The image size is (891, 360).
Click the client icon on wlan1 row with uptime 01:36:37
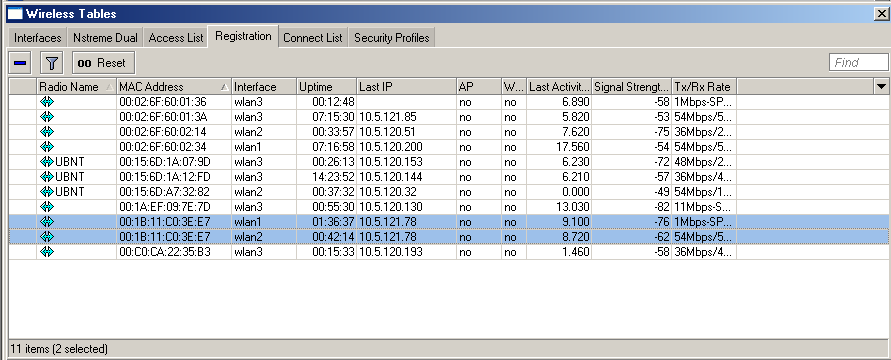[47, 221]
